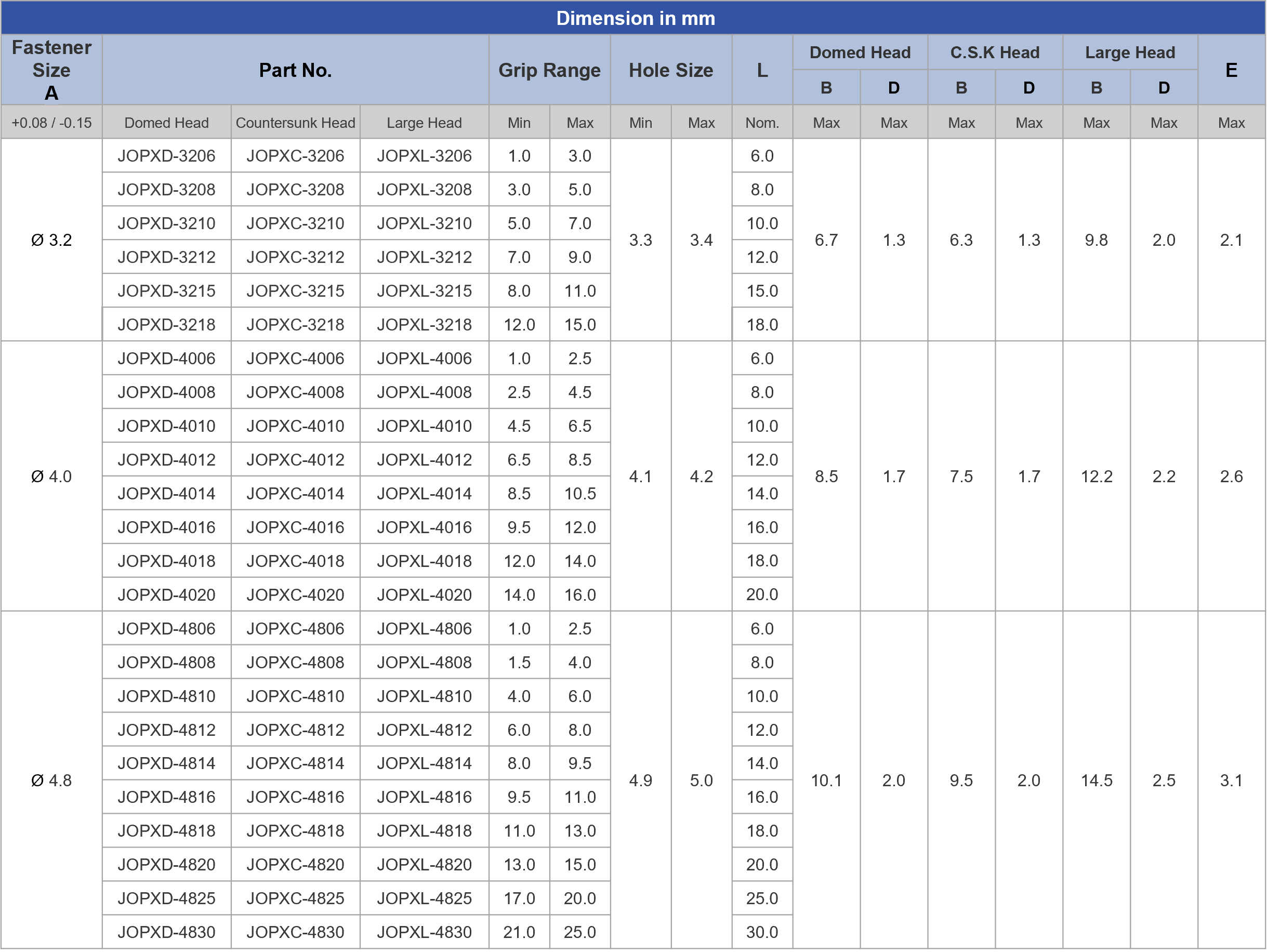Click the 3.3 hole size minimum value
This screenshot has height=952, width=1267.
(x=640, y=240)
